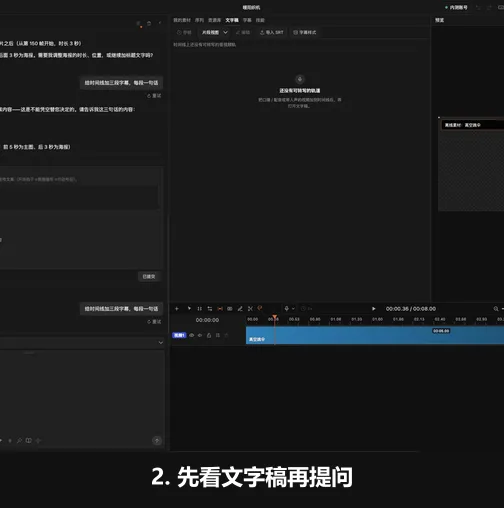Click the sparkle icon in chat bottom toolbar
Screen dimensions: 504x508
[x=38, y=440]
